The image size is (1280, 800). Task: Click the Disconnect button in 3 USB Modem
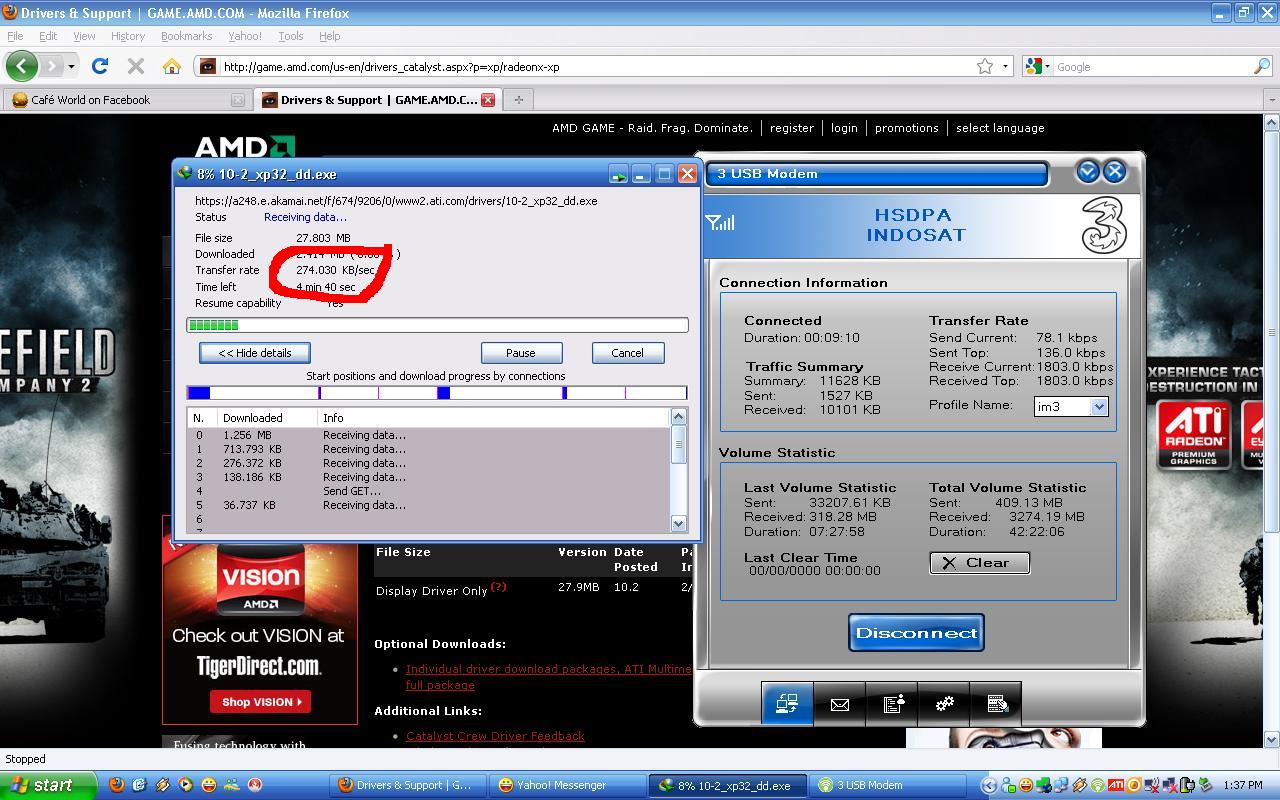pos(916,633)
